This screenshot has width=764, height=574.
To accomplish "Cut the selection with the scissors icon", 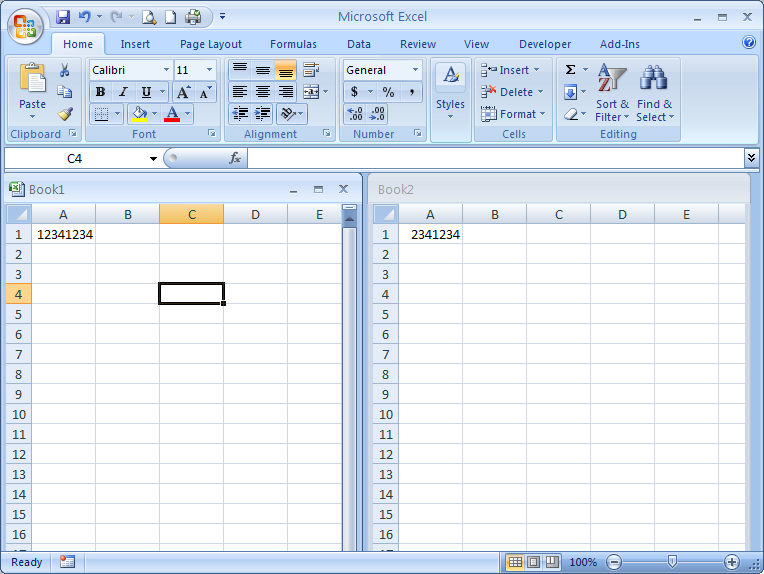I will [64, 70].
